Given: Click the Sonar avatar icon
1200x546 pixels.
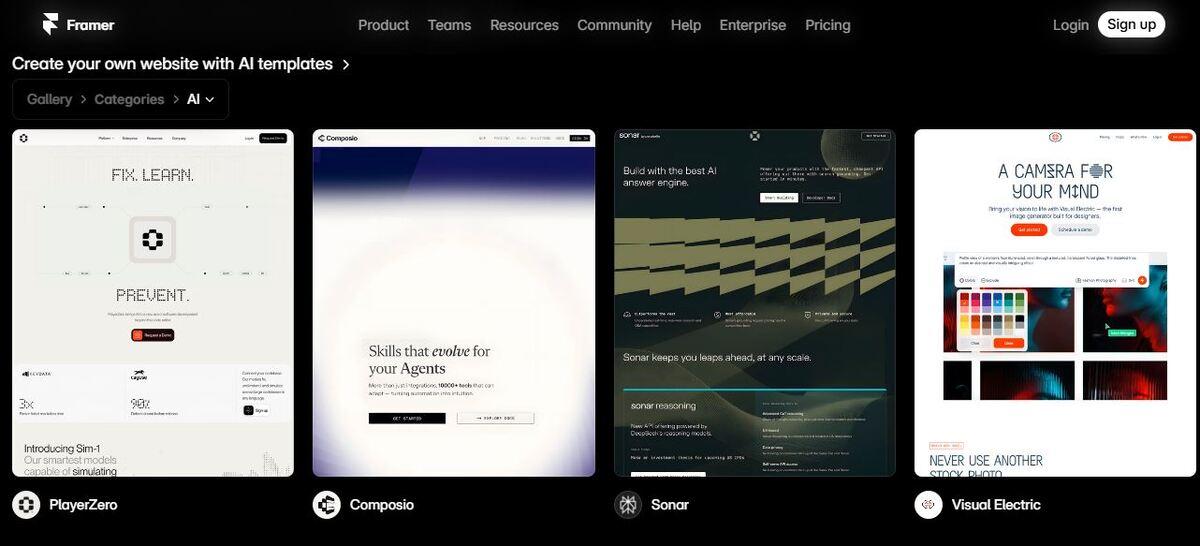Looking at the screenshot, I should coord(627,505).
